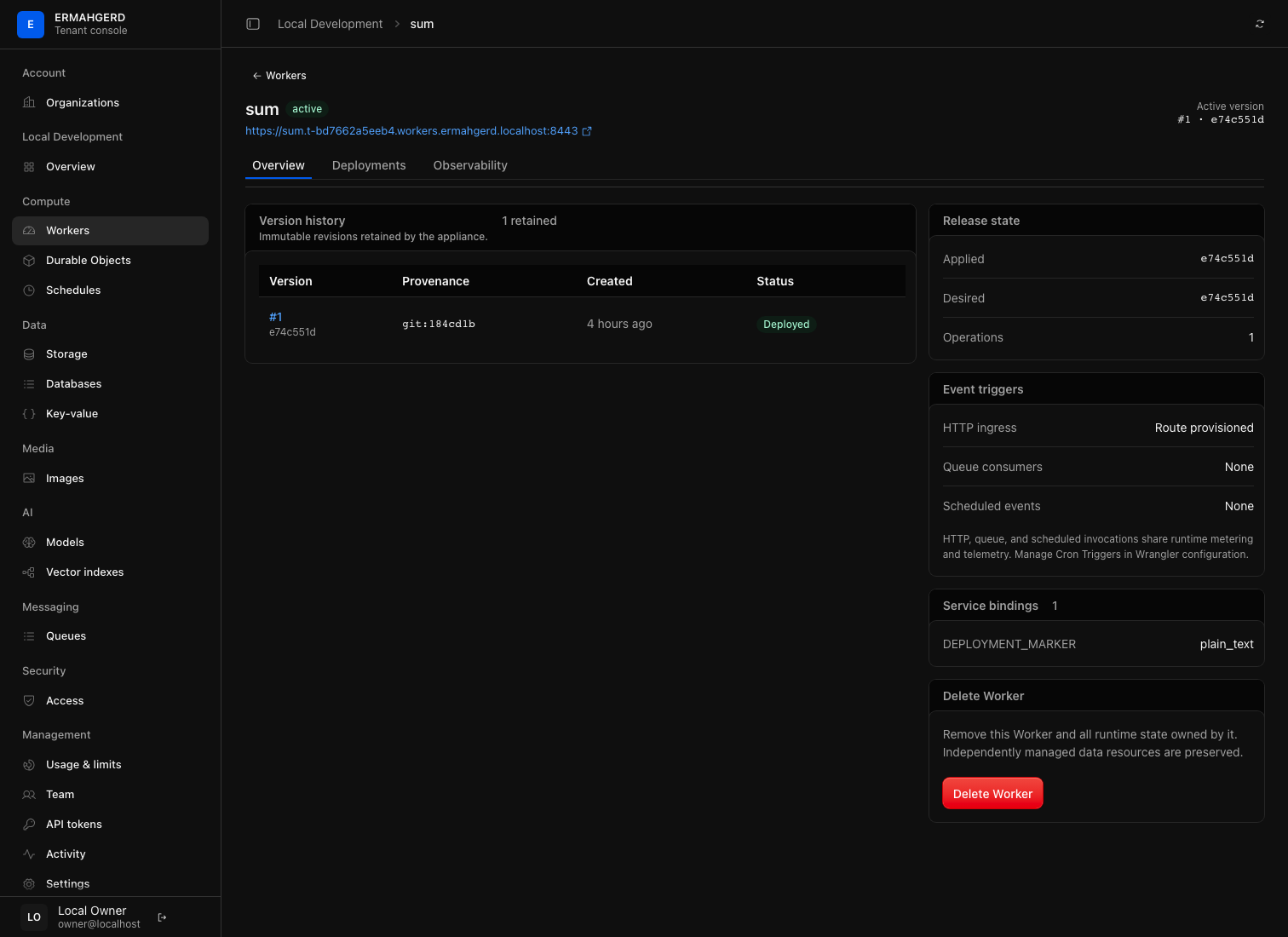Click the Settings gear icon
This screenshot has width=1288, height=937.
point(29,884)
